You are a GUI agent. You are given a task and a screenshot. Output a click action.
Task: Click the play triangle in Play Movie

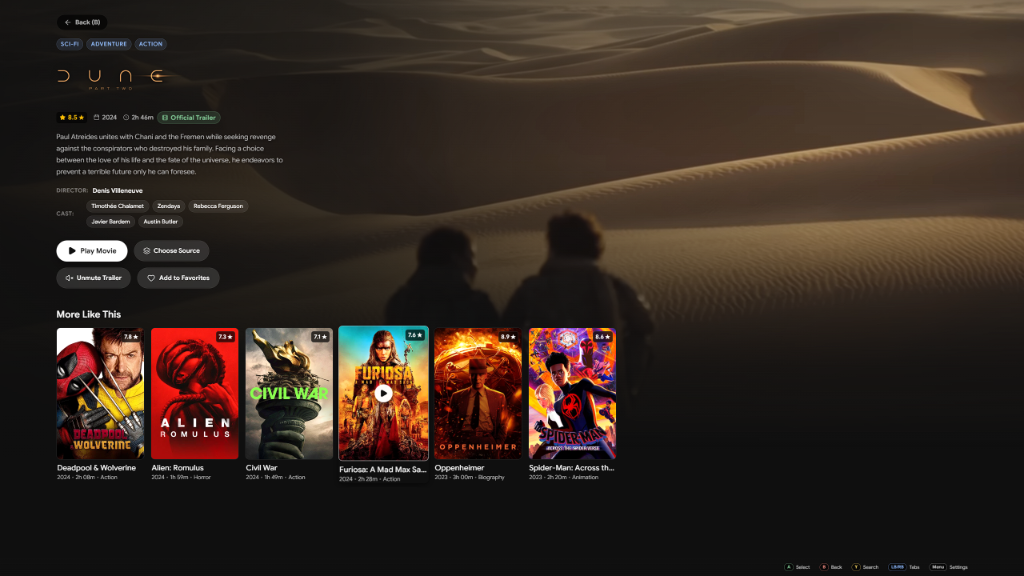tap(72, 251)
